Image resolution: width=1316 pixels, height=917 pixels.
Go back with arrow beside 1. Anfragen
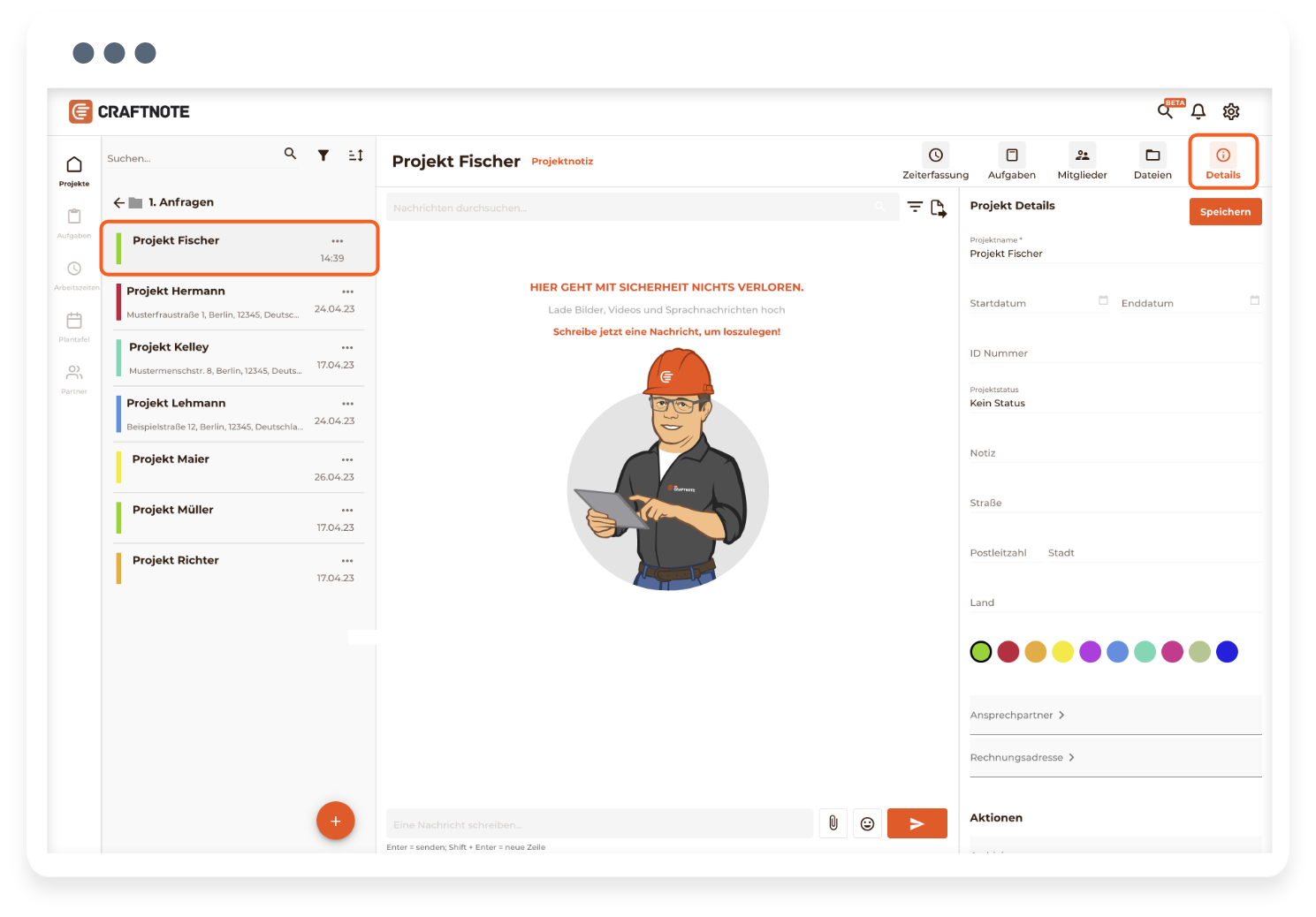(119, 202)
